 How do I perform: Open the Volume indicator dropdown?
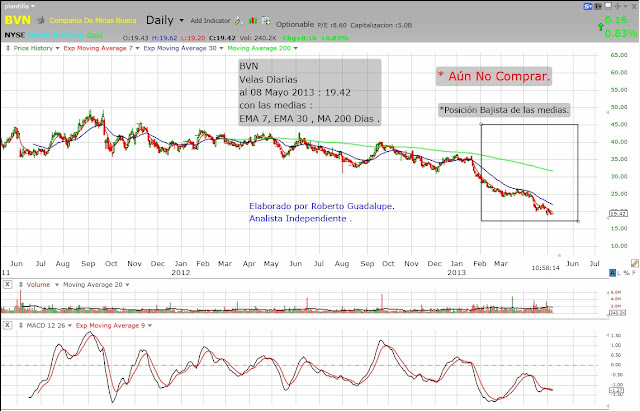pyautogui.click(x=42, y=284)
